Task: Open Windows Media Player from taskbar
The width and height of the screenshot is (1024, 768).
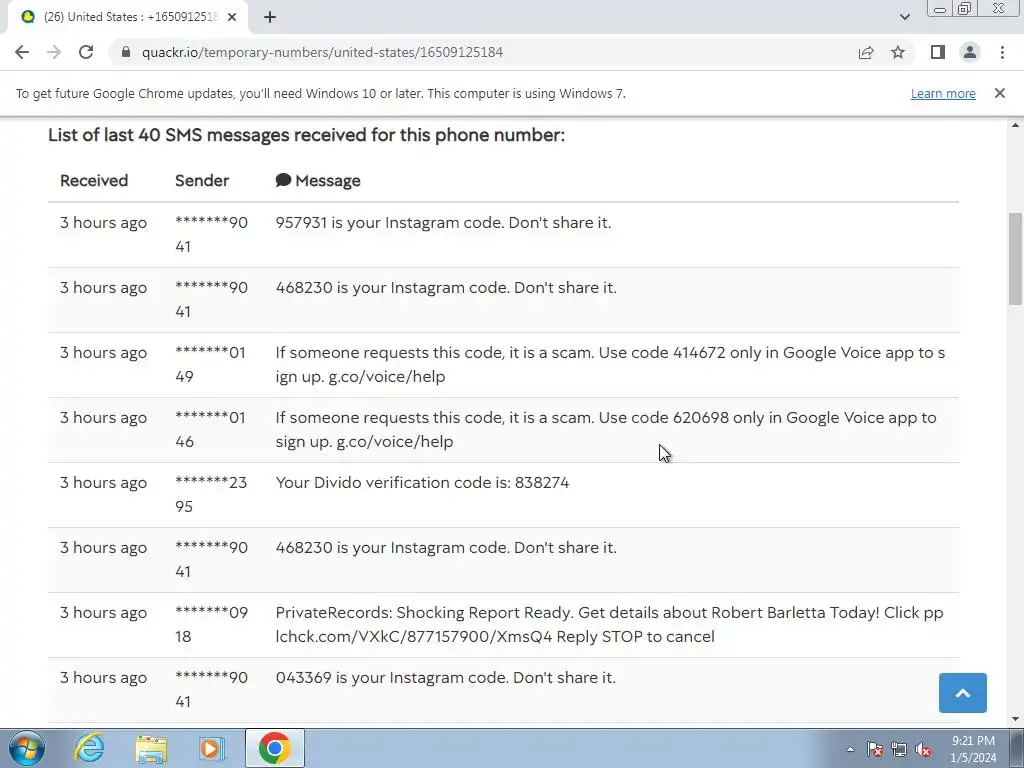Action: (x=212, y=748)
